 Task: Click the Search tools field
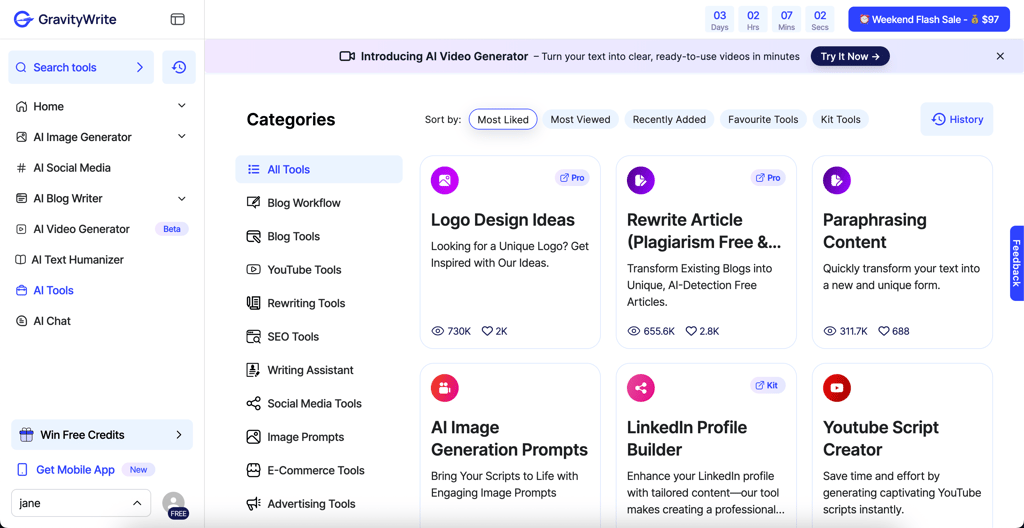[x=81, y=67]
